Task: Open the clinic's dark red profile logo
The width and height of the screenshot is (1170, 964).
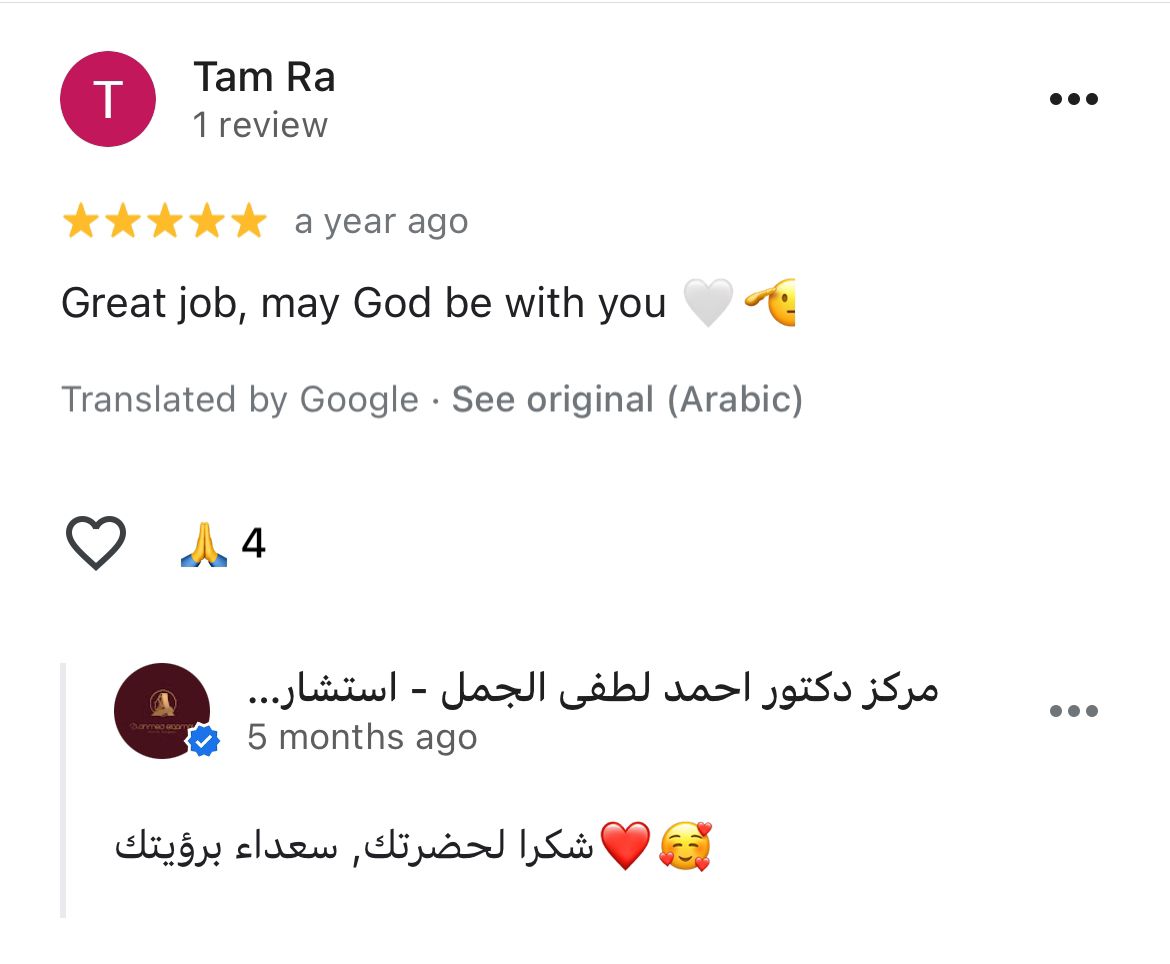Action: 162,710
